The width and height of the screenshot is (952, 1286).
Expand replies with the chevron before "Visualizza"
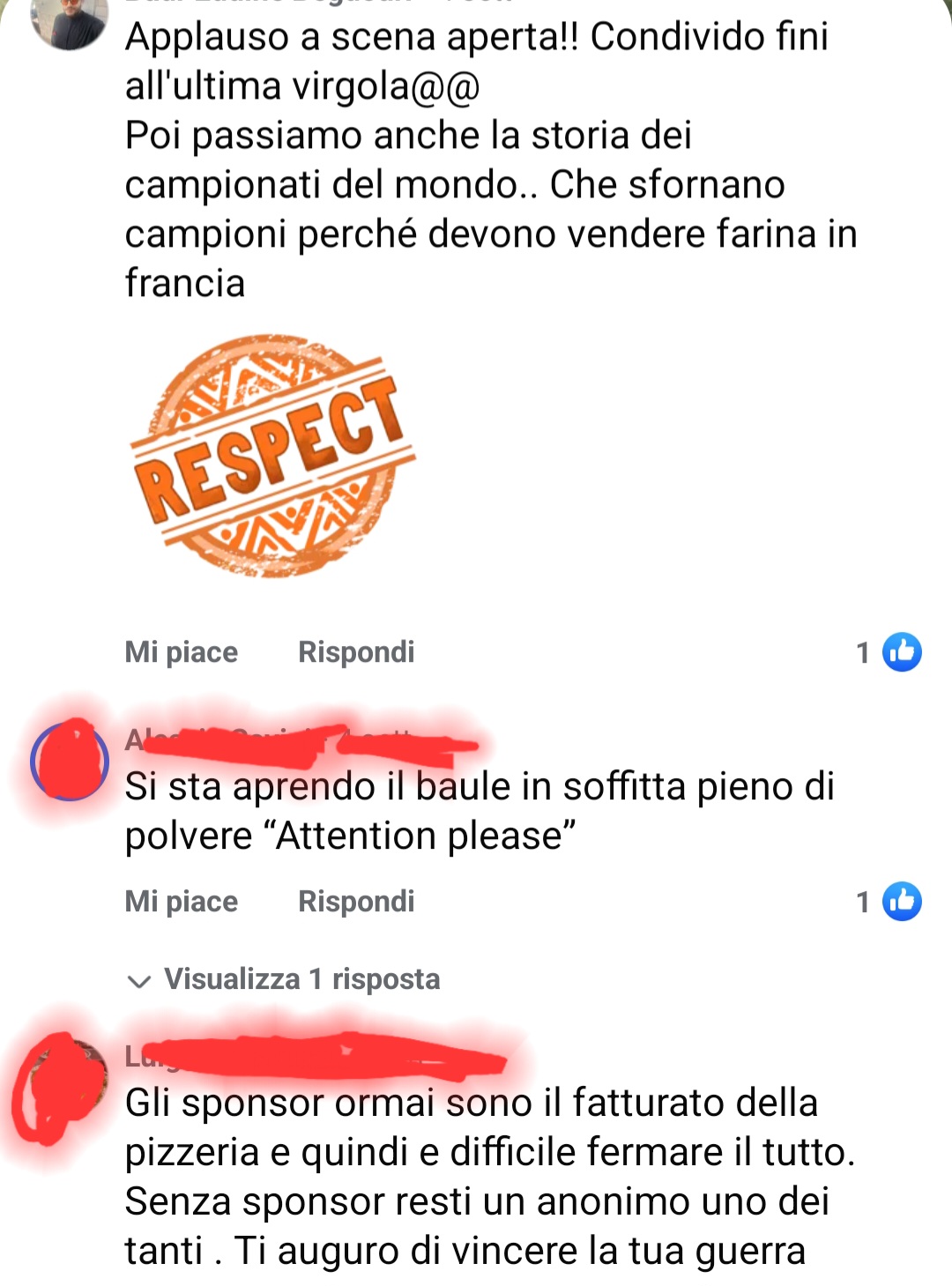138,981
